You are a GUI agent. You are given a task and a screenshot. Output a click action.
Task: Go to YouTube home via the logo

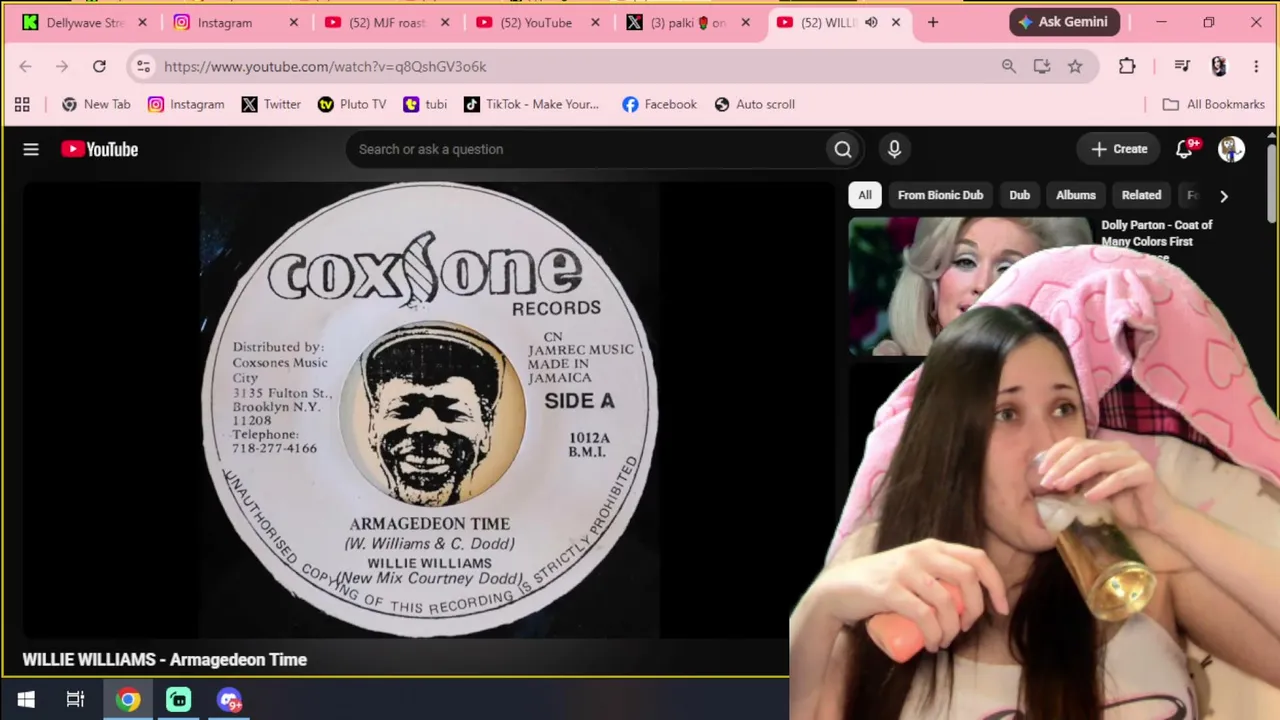point(99,149)
